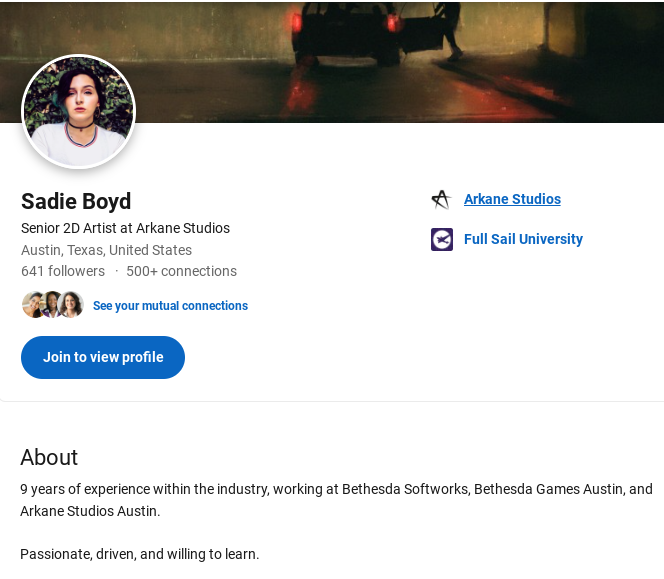Image resolution: width=664 pixels, height=579 pixels.
Task: Open Sadie Boyd's circular profile photo
Action: [78, 111]
